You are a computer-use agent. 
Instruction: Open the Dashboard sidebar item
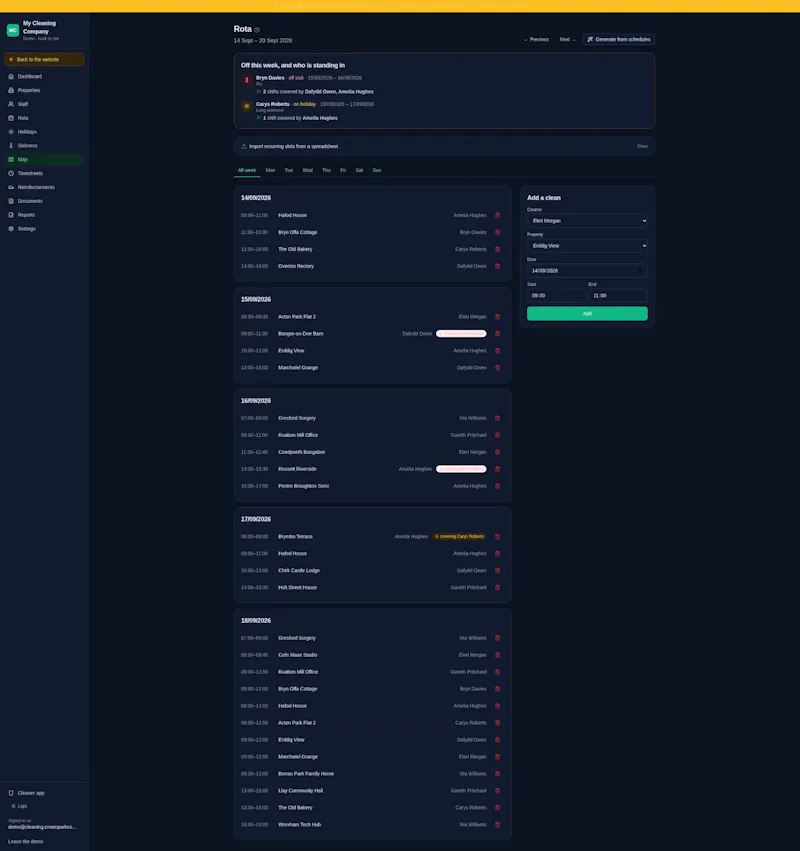43,77
